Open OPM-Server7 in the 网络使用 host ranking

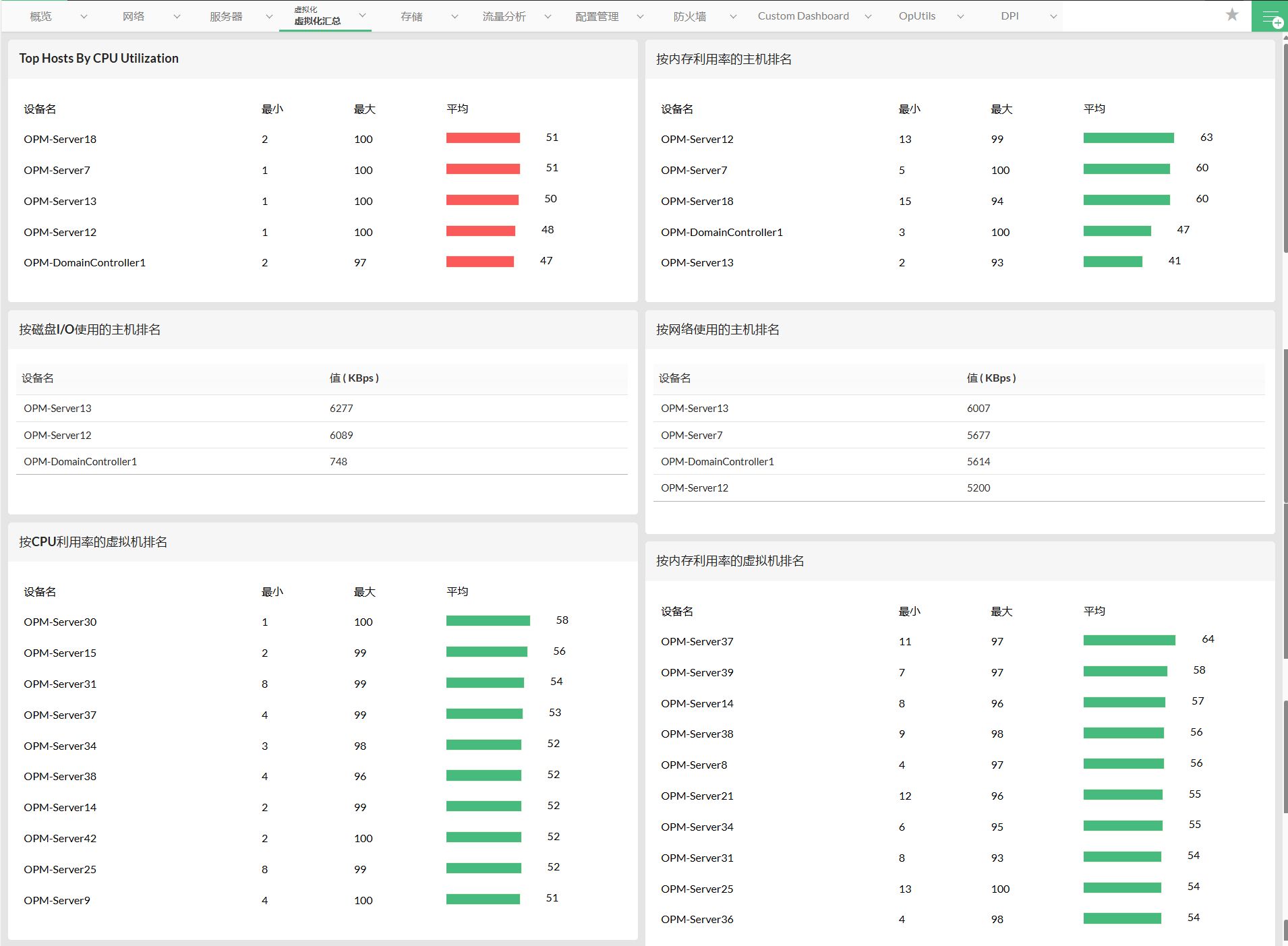(x=691, y=436)
